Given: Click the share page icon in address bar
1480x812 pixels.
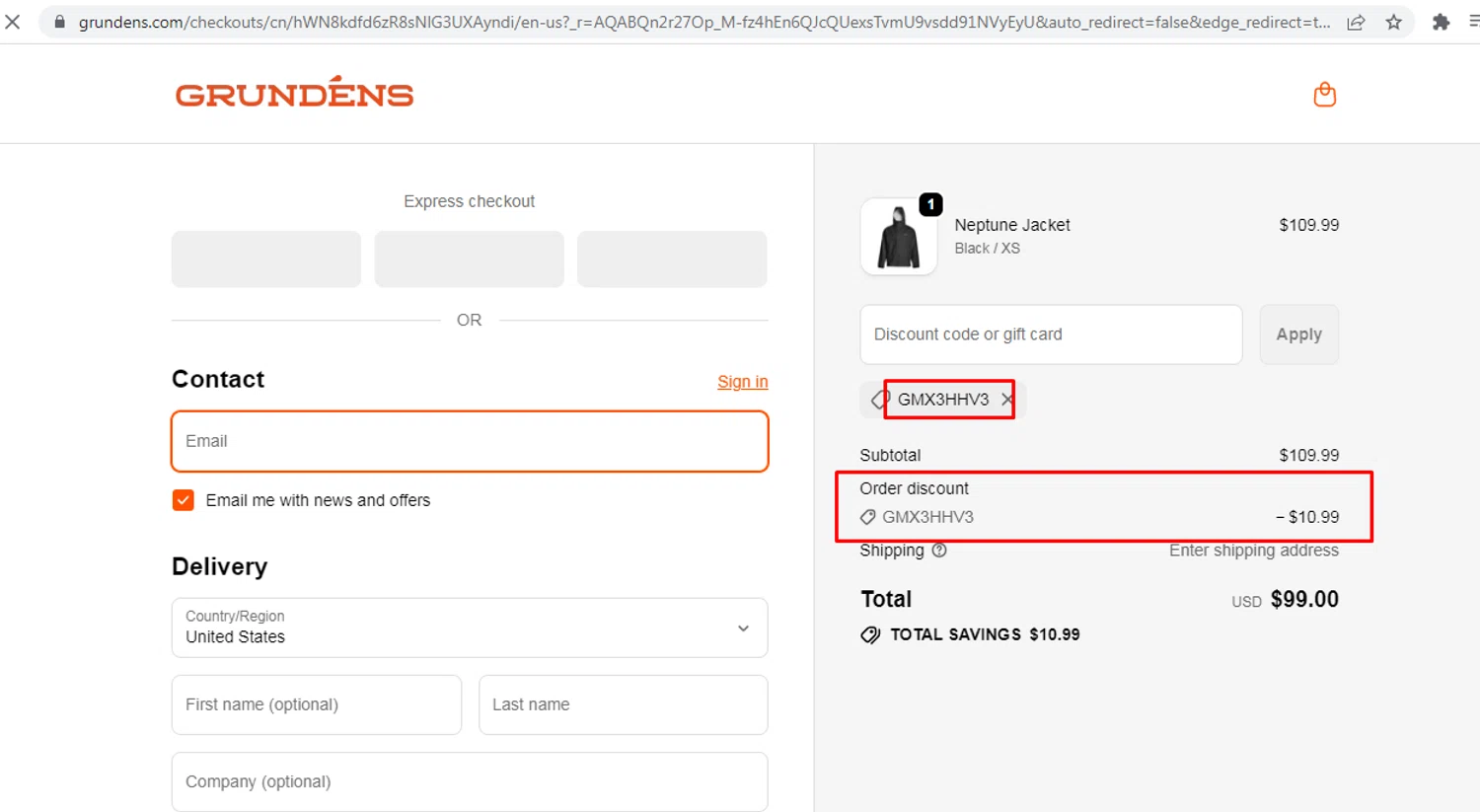Looking at the screenshot, I should (x=1356, y=22).
